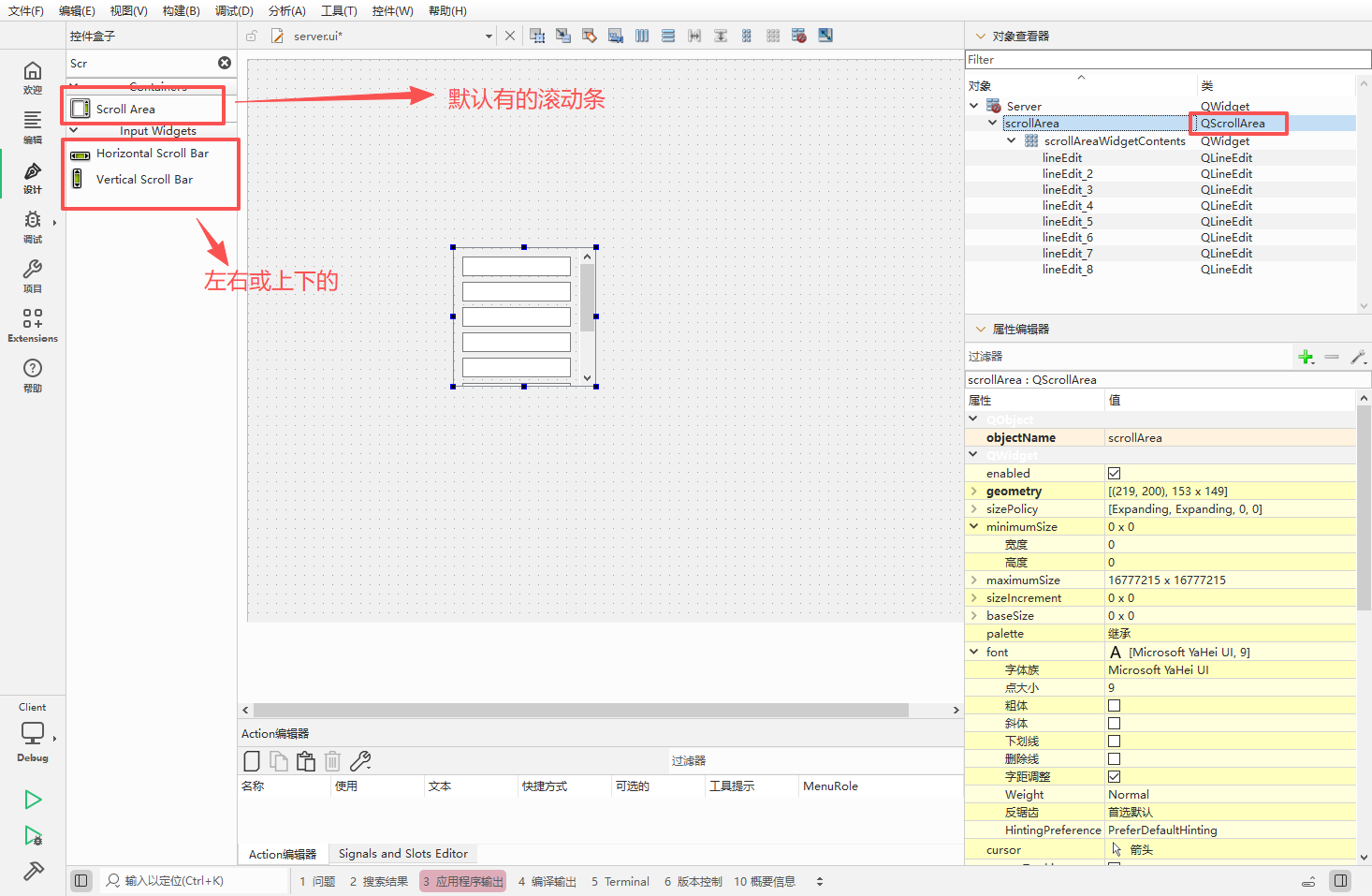The width and height of the screenshot is (1372, 896).
Task: Open the 5 Terminal pane
Action: [620, 881]
